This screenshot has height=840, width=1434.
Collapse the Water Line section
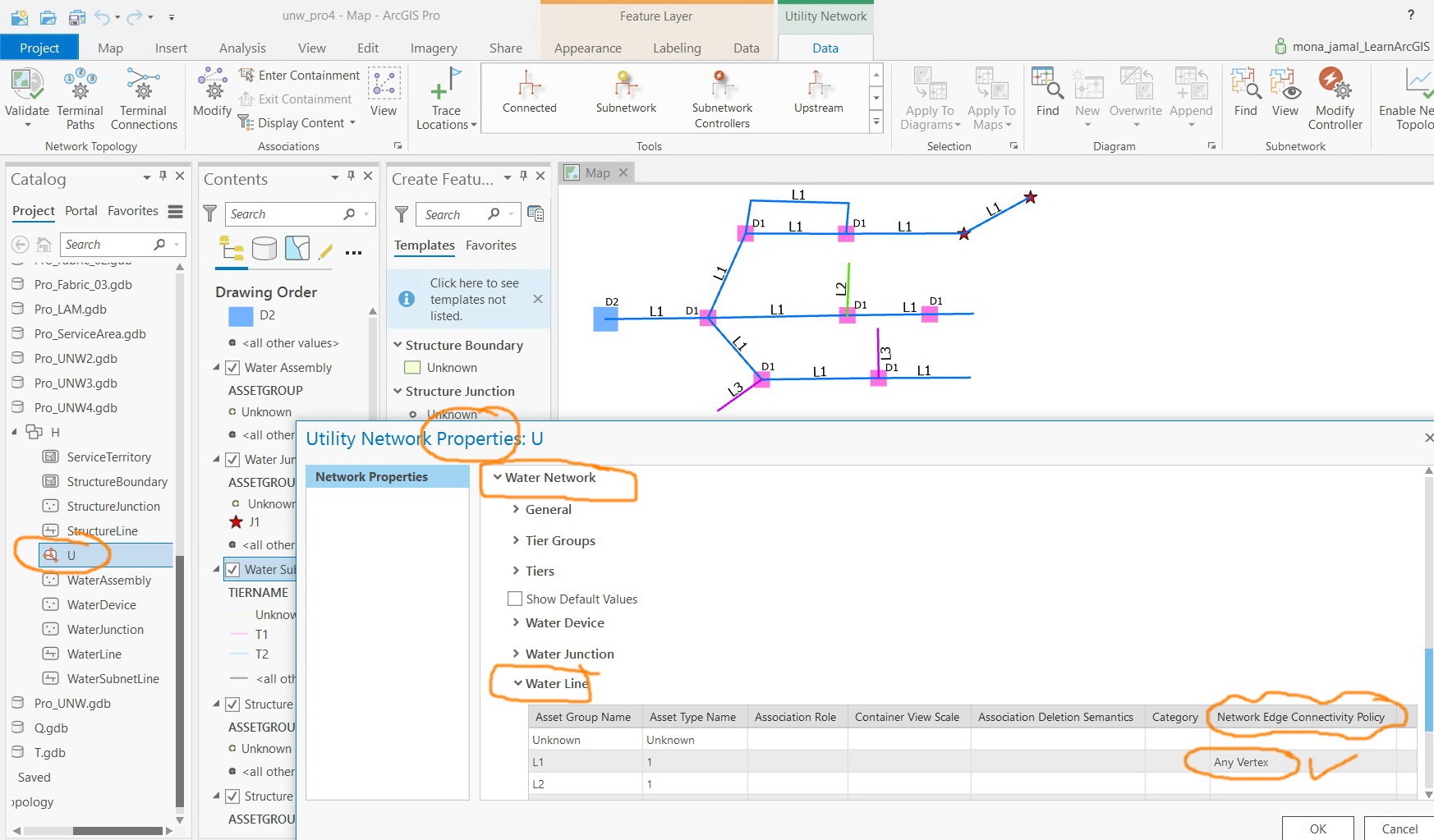pyautogui.click(x=517, y=683)
